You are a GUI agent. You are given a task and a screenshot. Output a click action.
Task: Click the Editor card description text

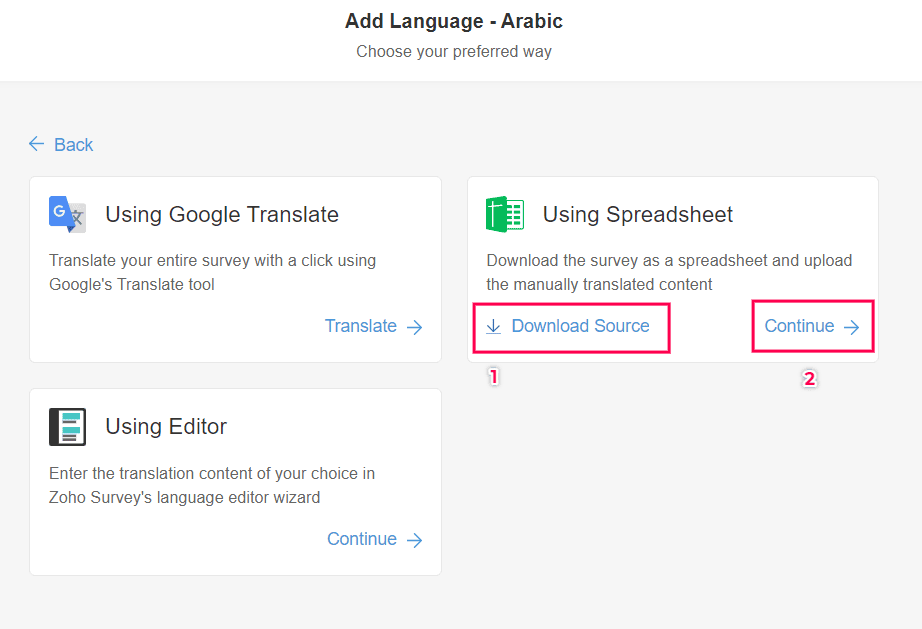point(212,485)
